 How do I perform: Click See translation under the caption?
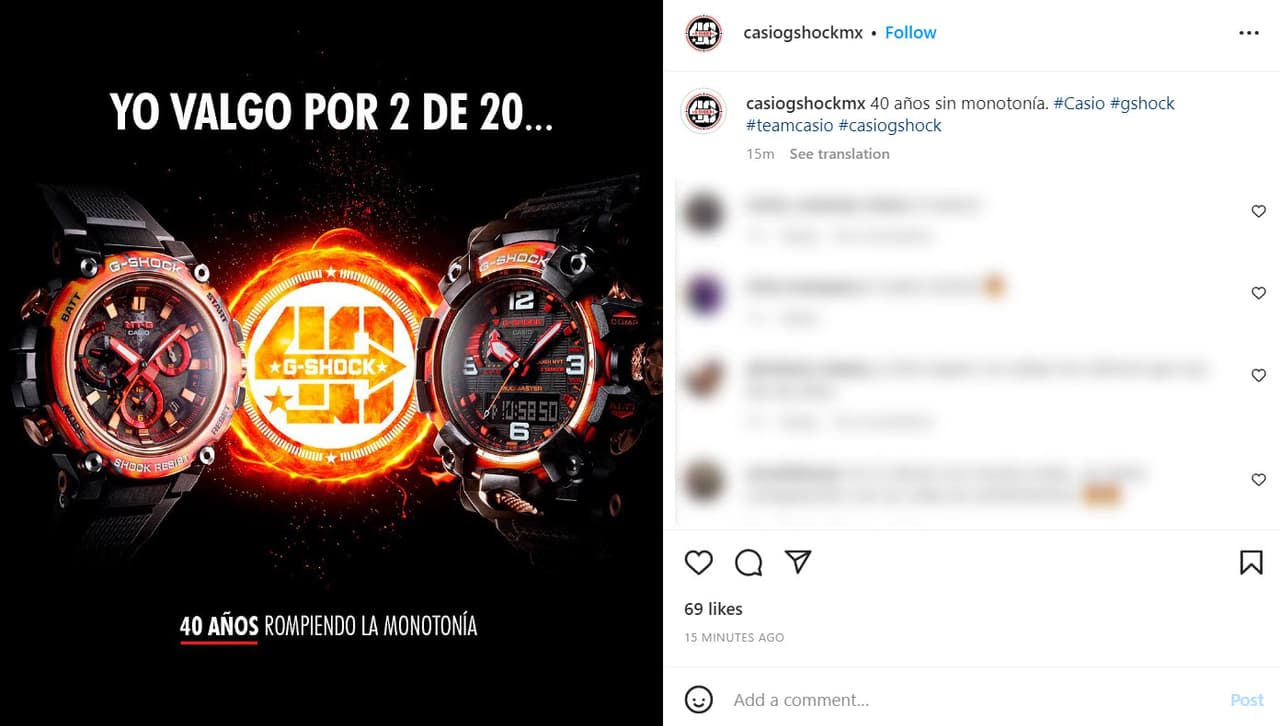point(839,154)
